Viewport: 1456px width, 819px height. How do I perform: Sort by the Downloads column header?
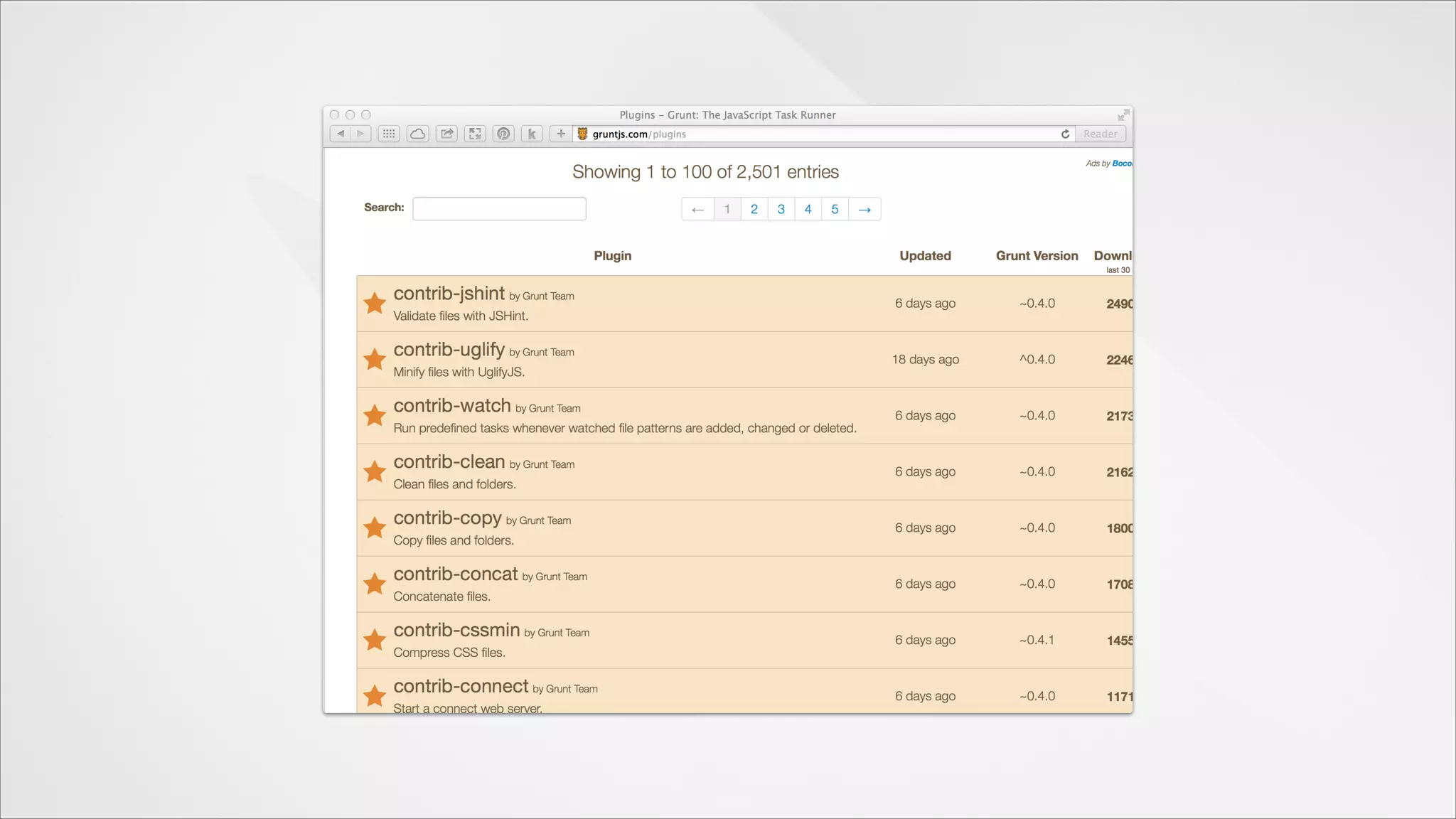pos(1113,256)
